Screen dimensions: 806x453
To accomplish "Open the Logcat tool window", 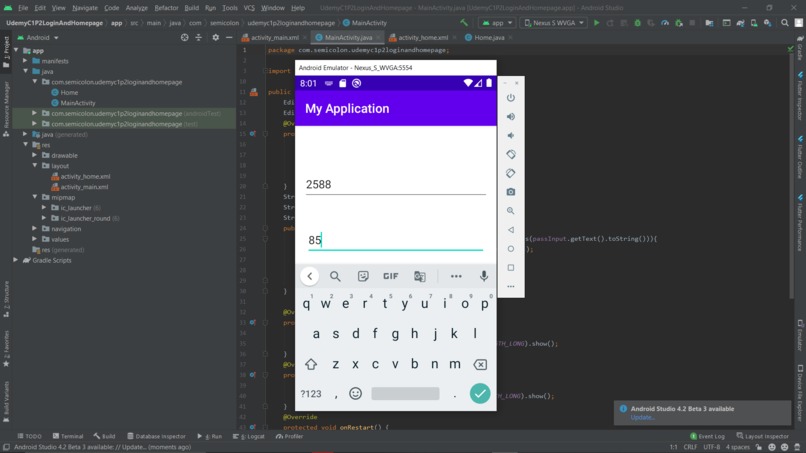I will click(249, 436).
